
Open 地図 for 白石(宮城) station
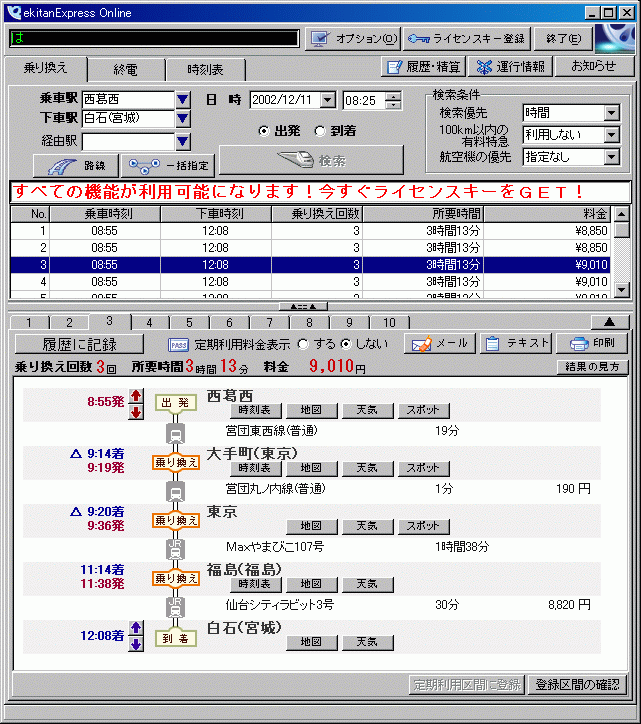click(x=312, y=642)
